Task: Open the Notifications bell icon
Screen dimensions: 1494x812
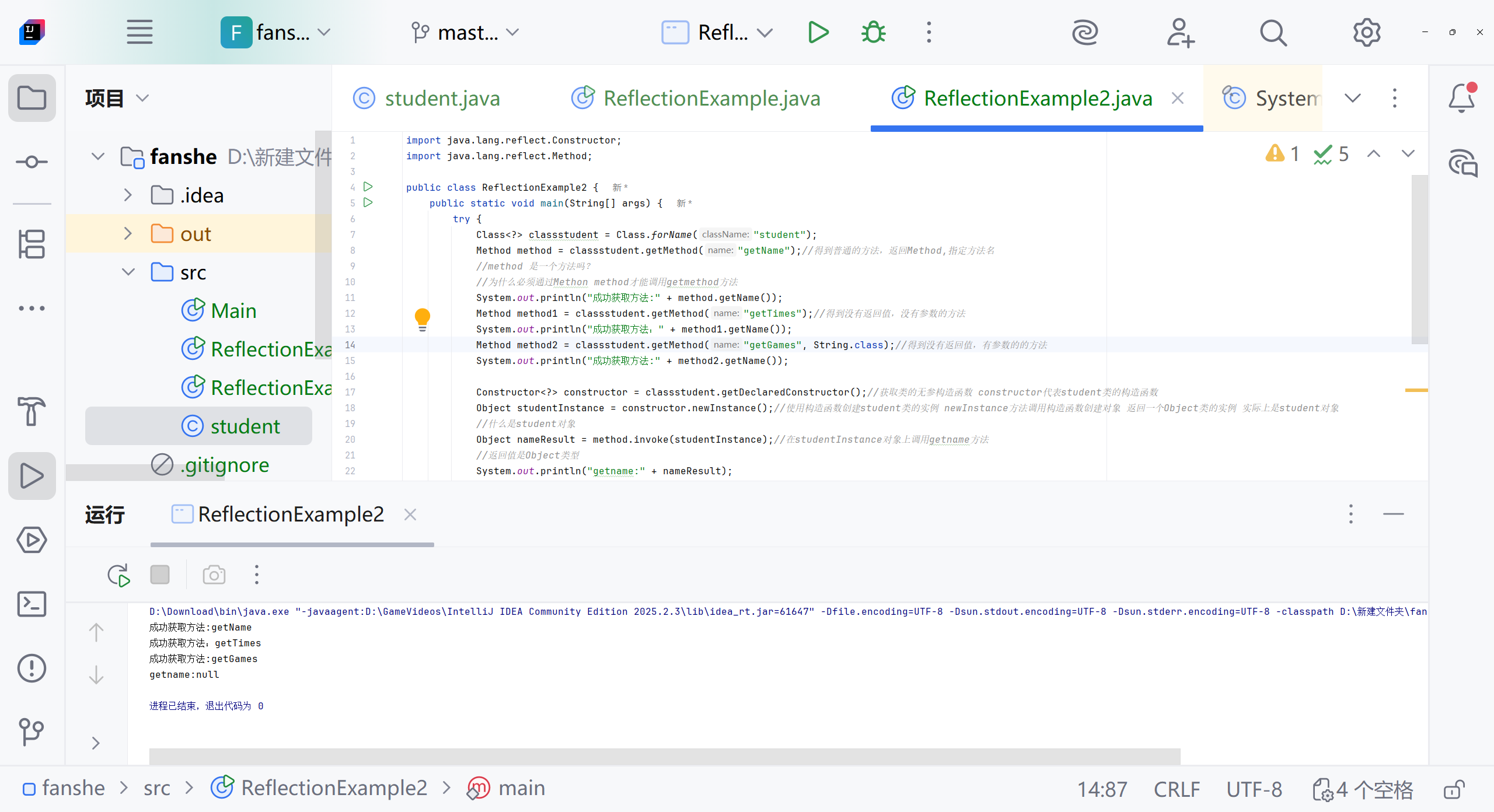Action: click(x=1462, y=98)
